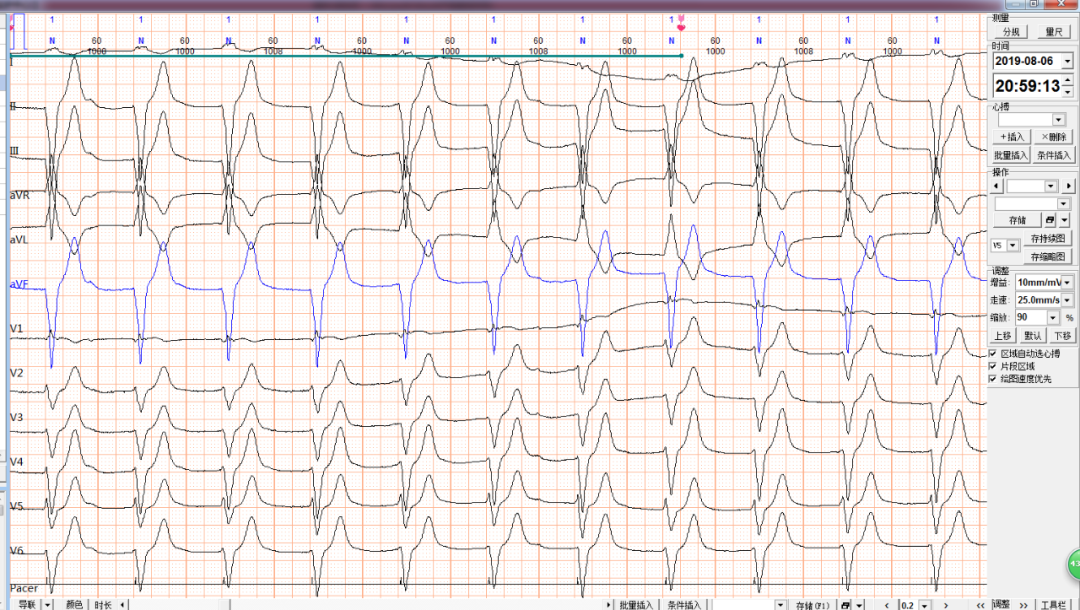Click the pink heart beat marker at top
This screenshot has width=1080, height=610.
(x=681, y=23)
